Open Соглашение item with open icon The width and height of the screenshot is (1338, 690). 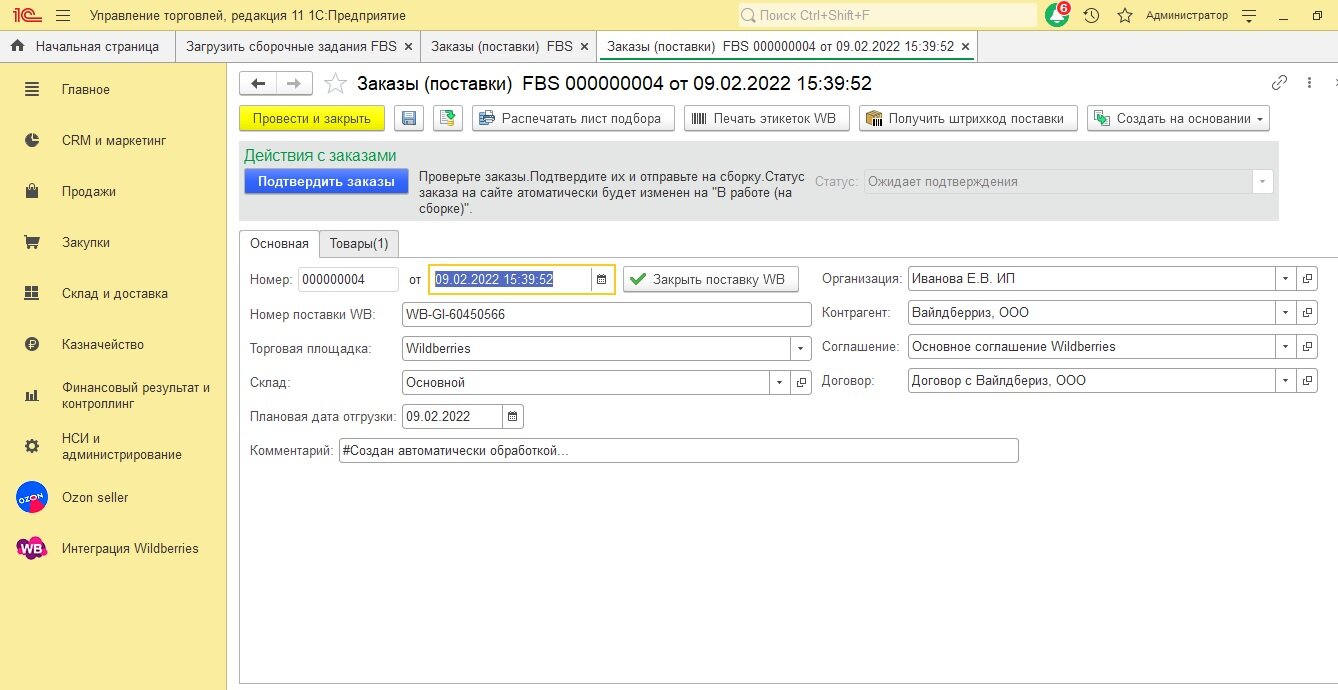[1307, 347]
